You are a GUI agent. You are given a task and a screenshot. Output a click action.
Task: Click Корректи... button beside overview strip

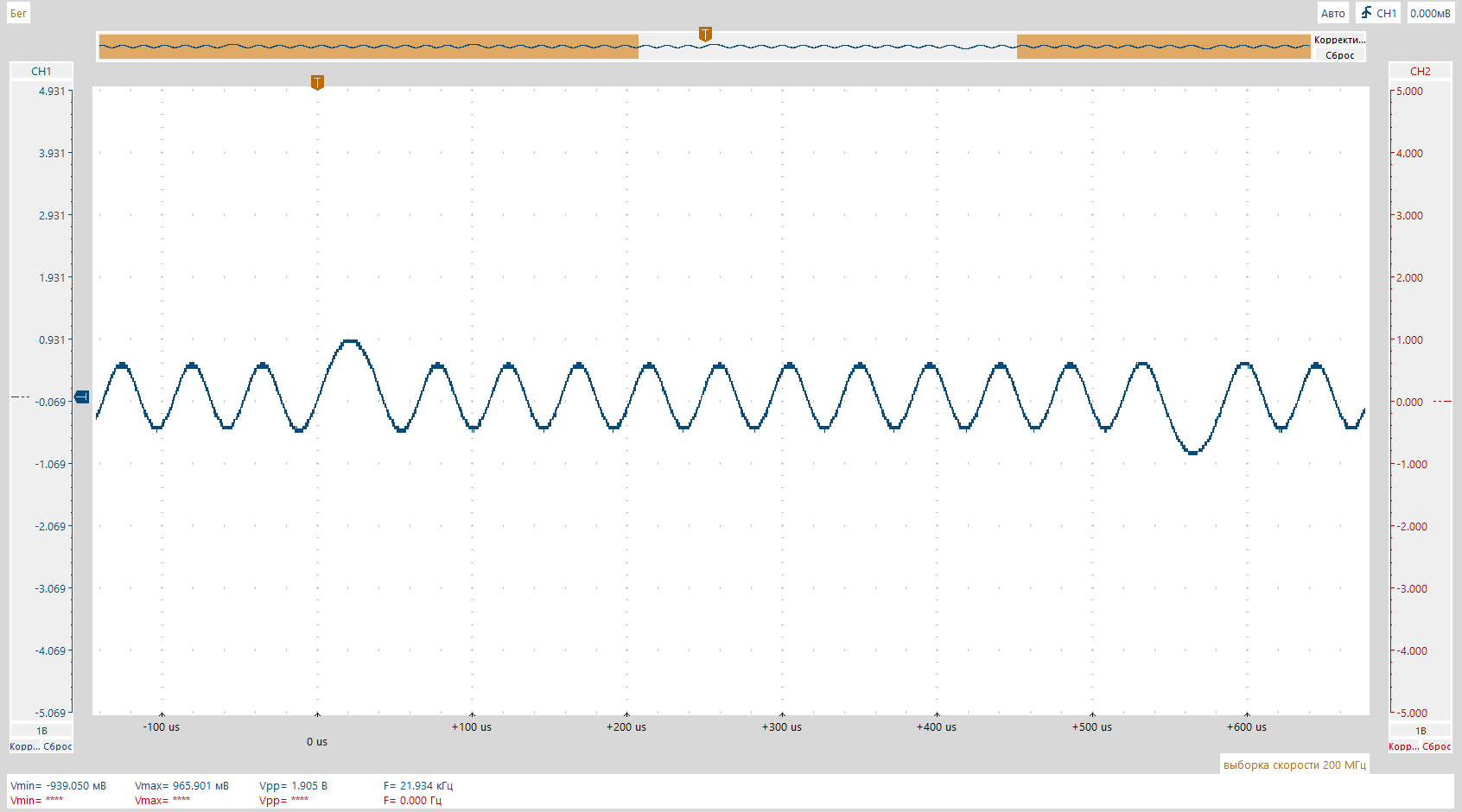(1339, 40)
